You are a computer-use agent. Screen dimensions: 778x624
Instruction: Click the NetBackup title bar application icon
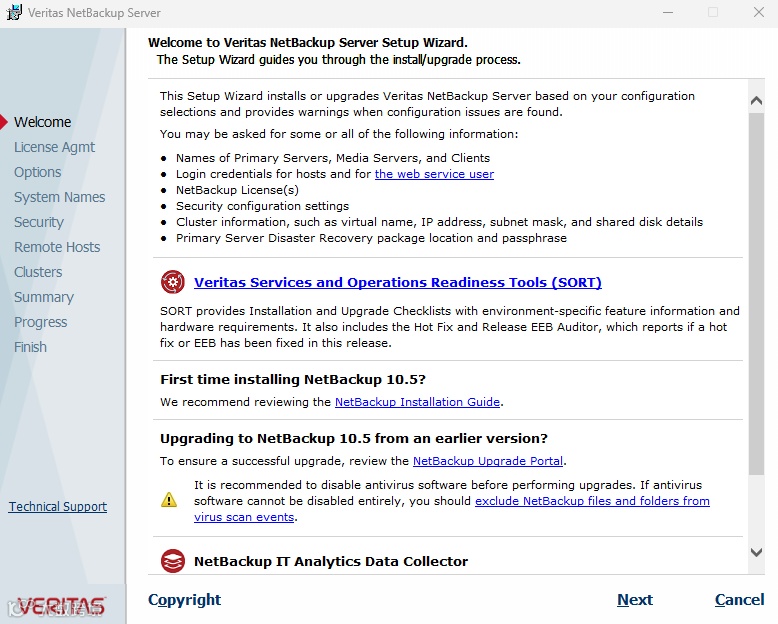click(14, 12)
